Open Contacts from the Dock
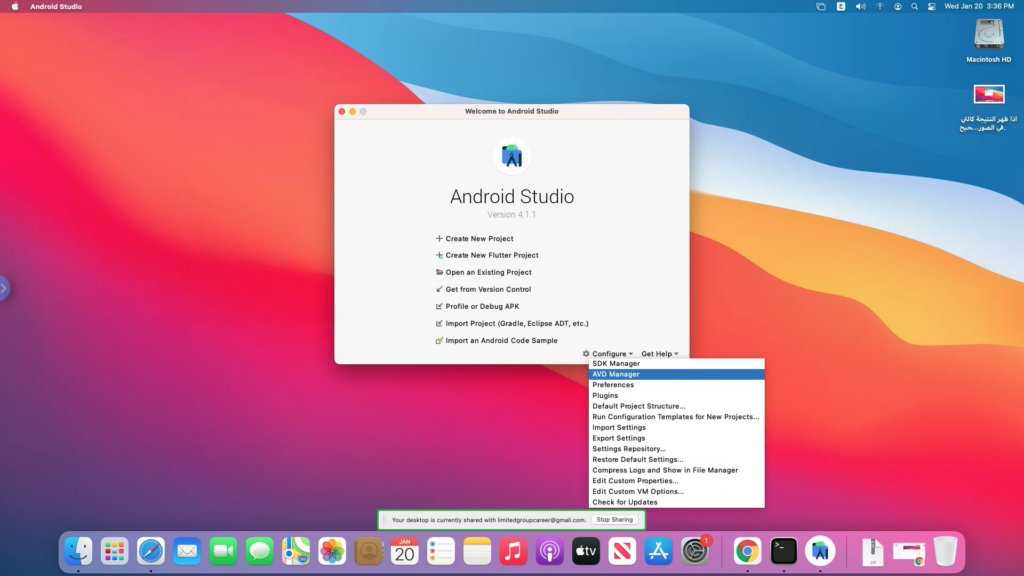The image size is (1024, 576). 368,551
